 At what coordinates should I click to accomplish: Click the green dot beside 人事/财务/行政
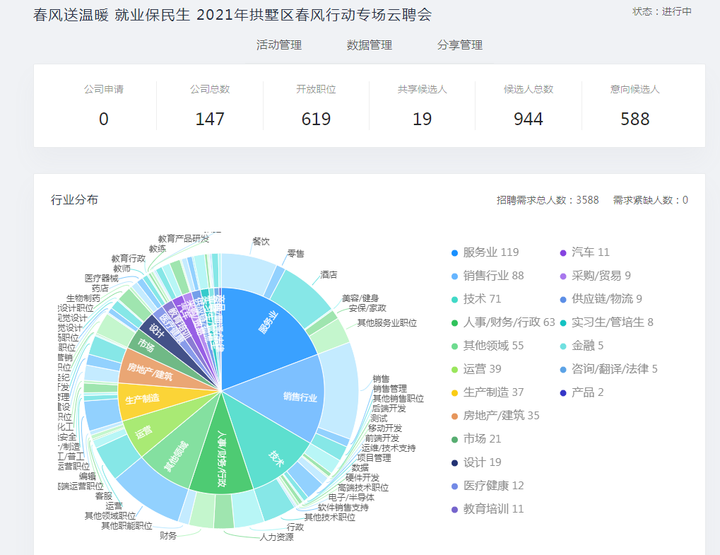(x=455, y=322)
